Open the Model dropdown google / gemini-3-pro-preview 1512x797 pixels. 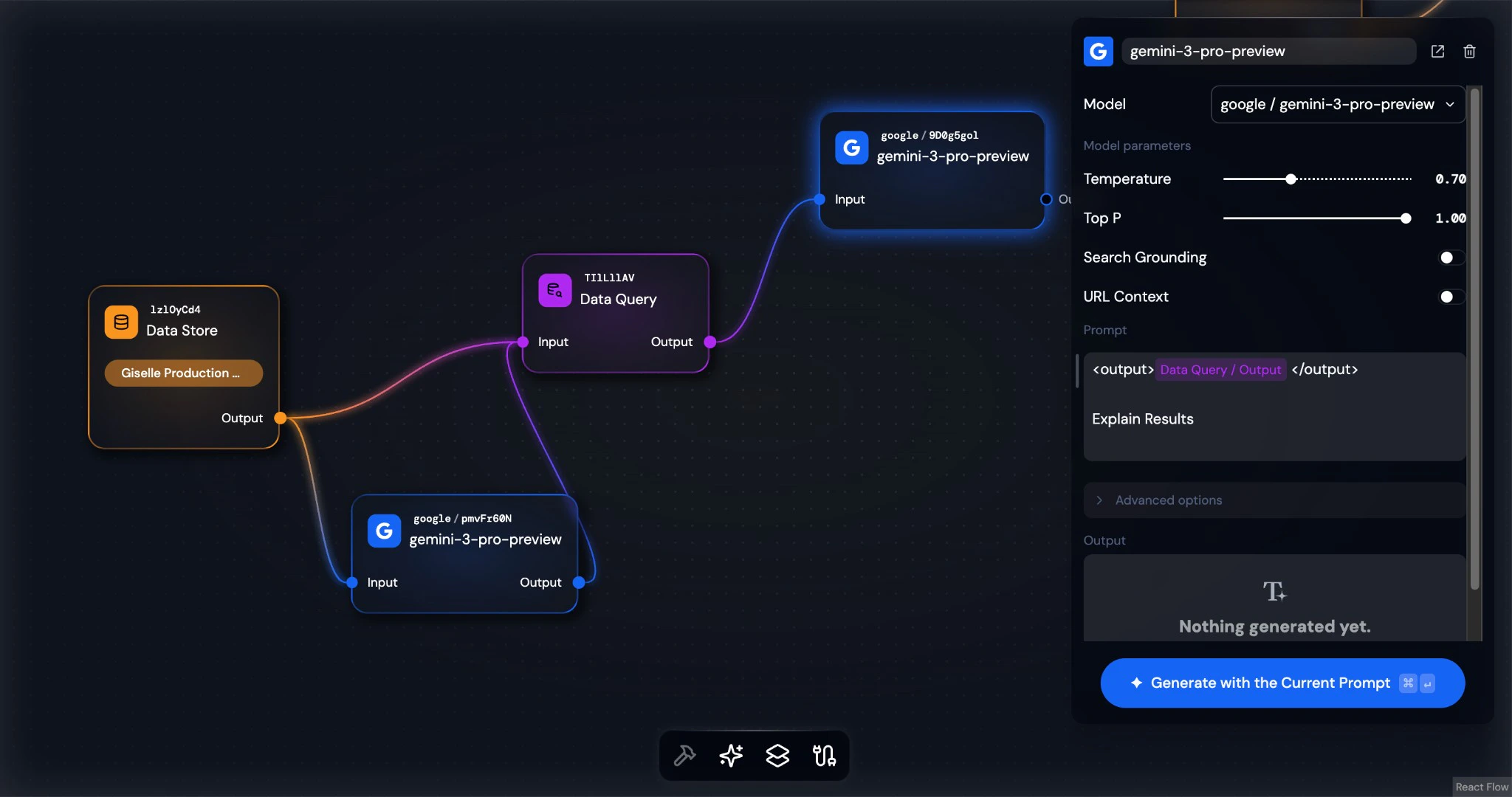click(1337, 105)
